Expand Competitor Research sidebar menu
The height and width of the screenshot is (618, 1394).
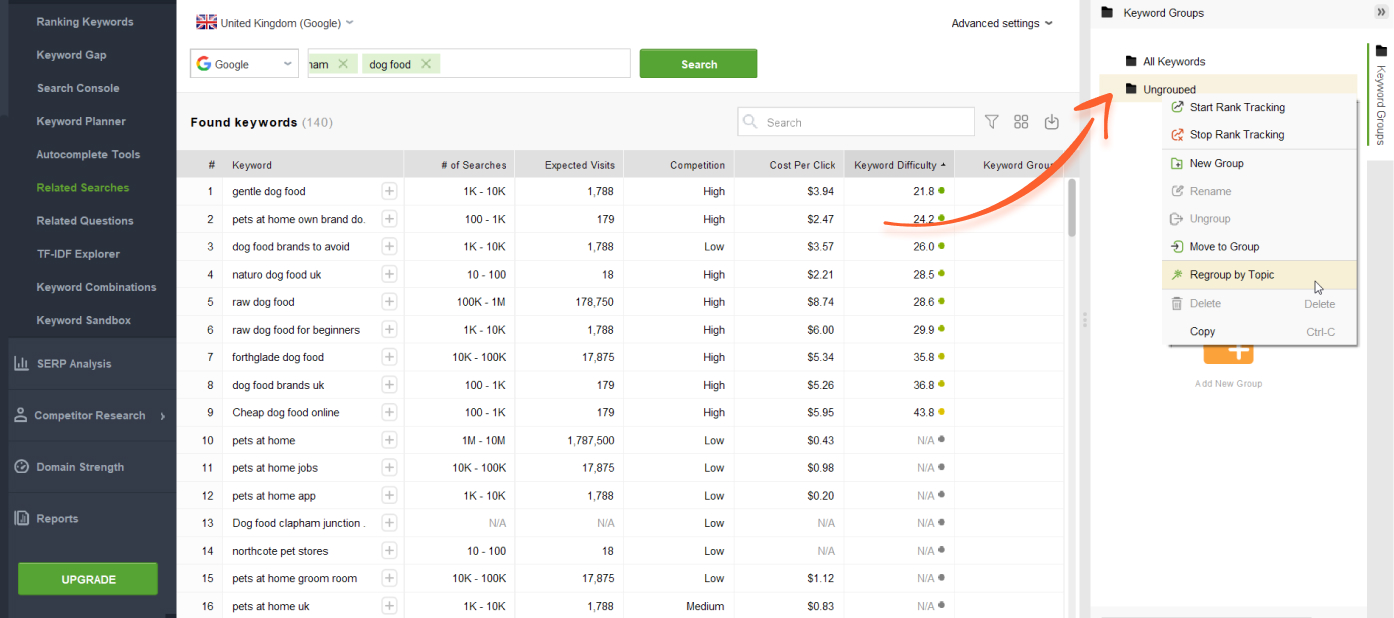pyautogui.click(x=90, y=416)
